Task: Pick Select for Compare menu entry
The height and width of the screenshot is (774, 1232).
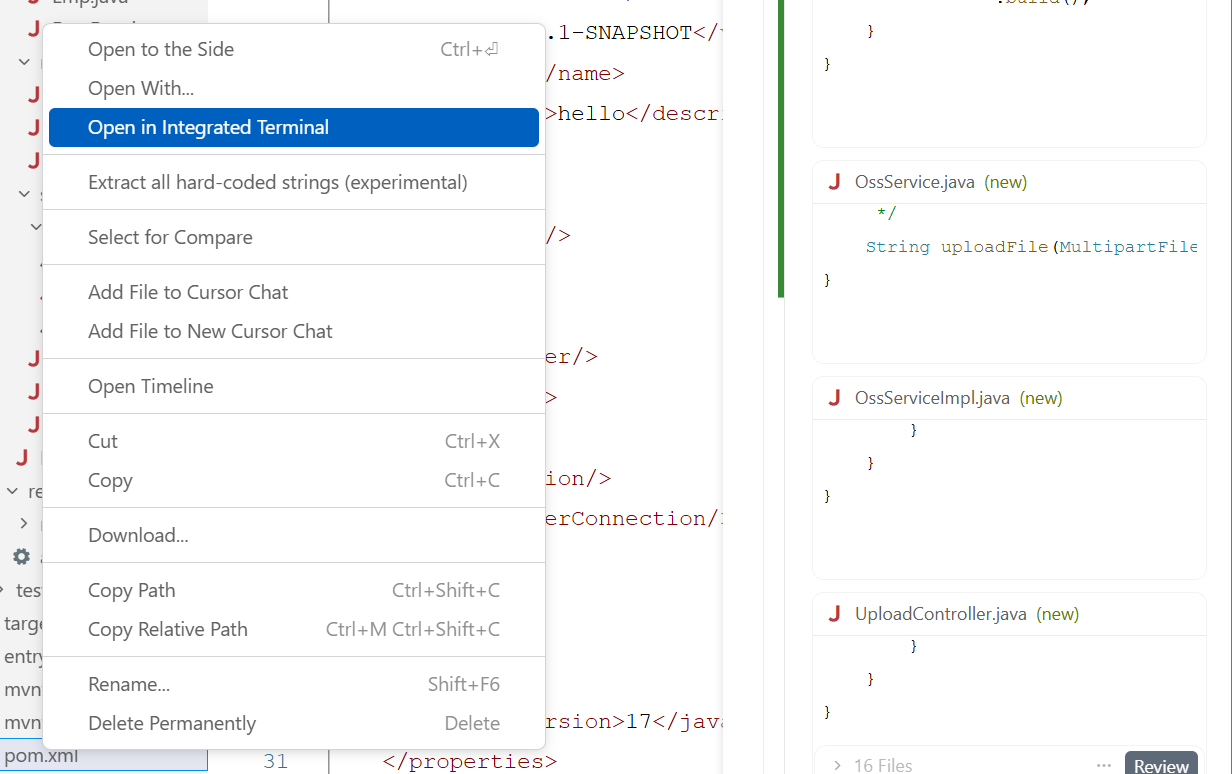Action: coord(294,237)
